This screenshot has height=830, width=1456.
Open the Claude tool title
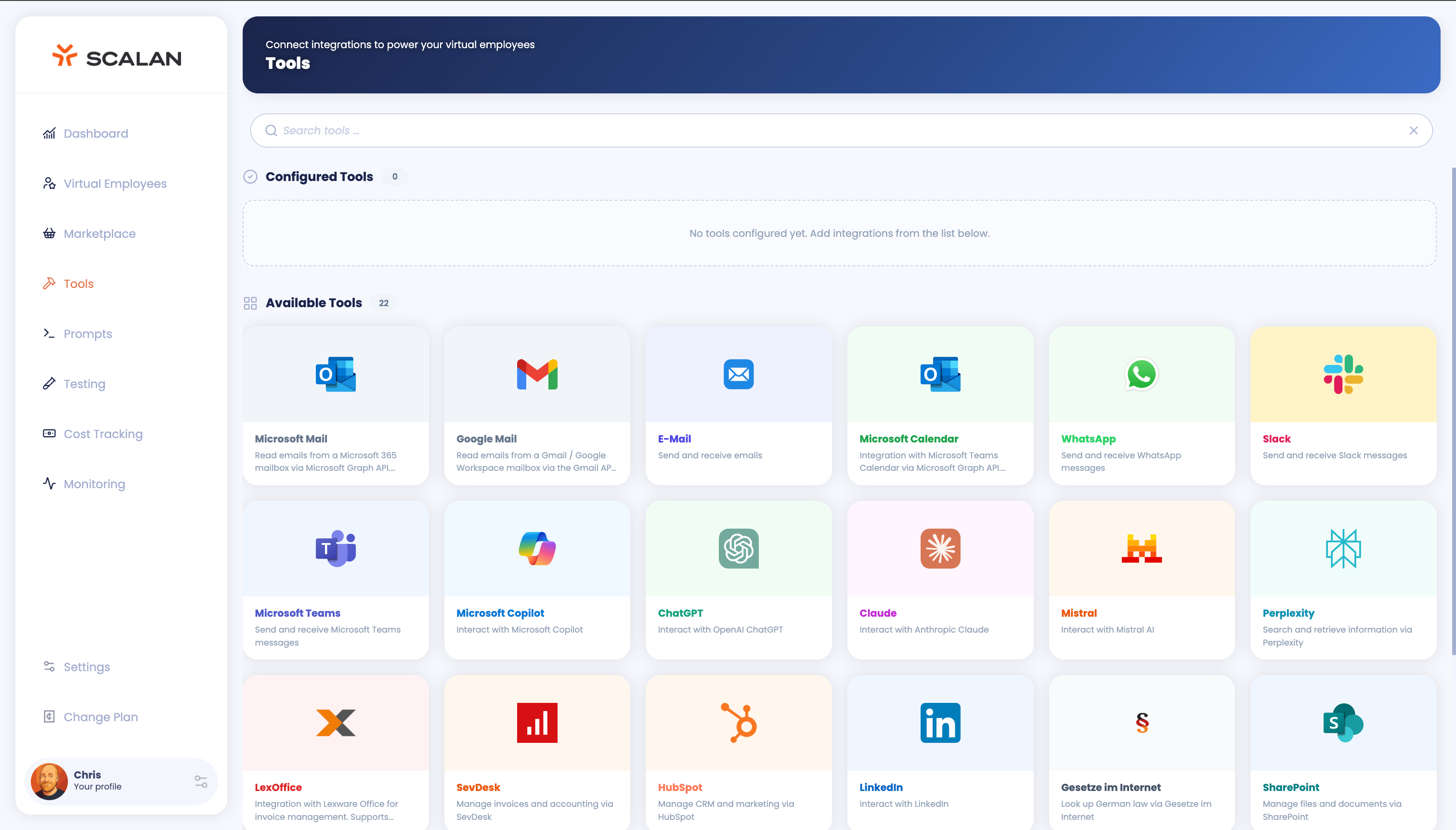click(x=878, y=613)
